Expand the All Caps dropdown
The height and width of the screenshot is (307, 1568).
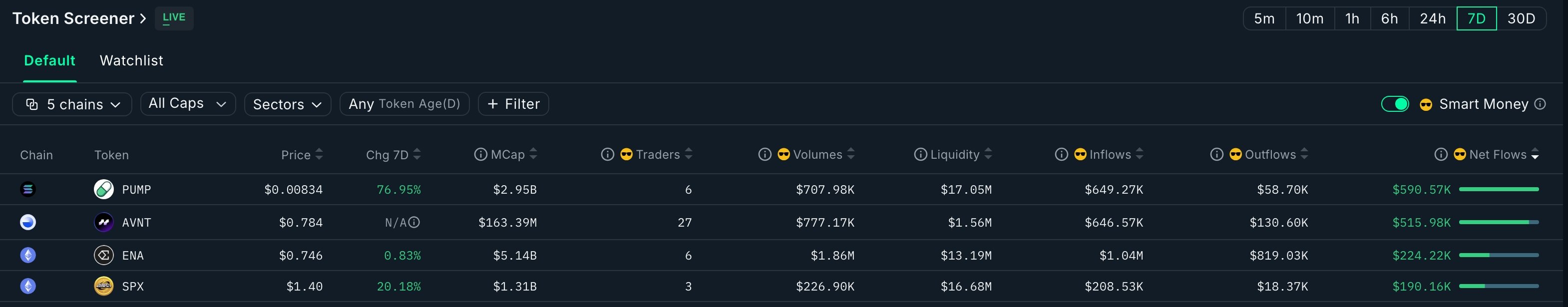pyautogui.click(x=187, y=104)
